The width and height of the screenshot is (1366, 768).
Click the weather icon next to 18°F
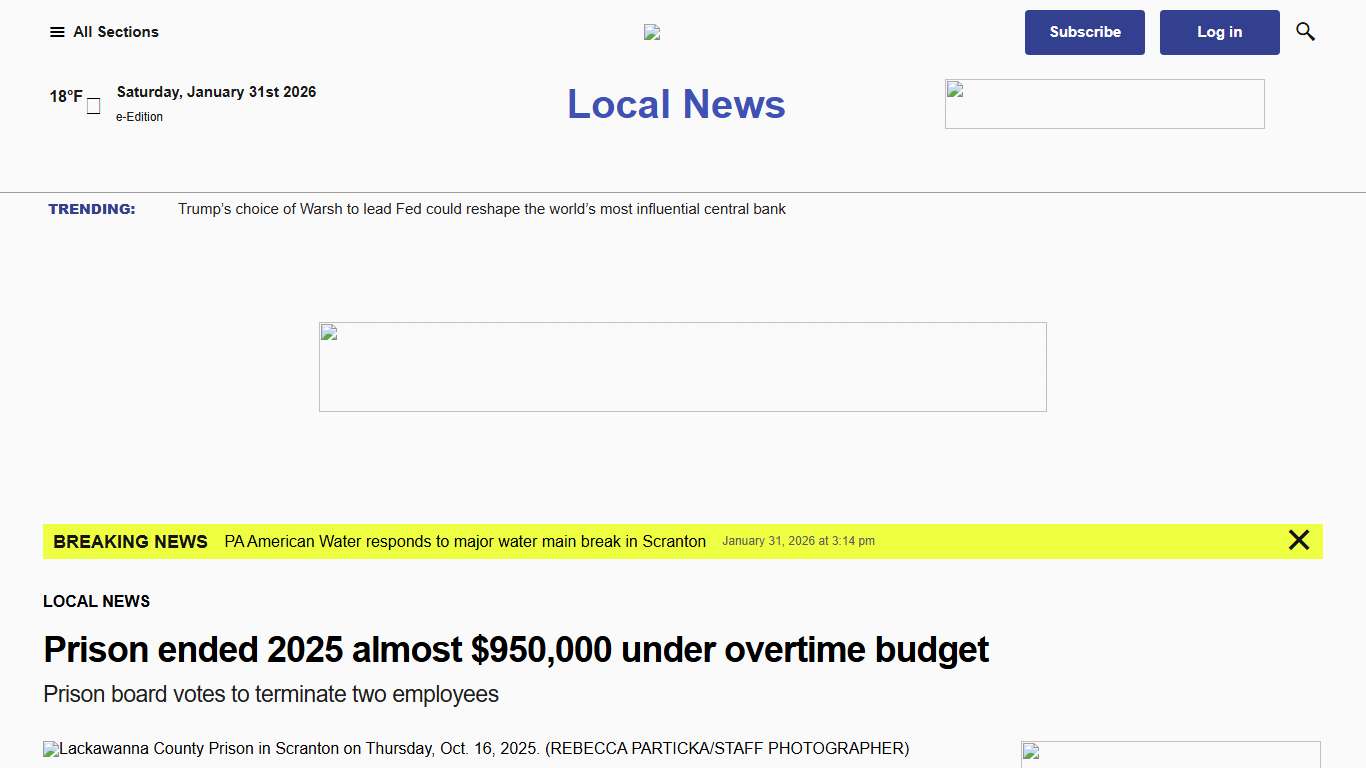click(92, 105)
